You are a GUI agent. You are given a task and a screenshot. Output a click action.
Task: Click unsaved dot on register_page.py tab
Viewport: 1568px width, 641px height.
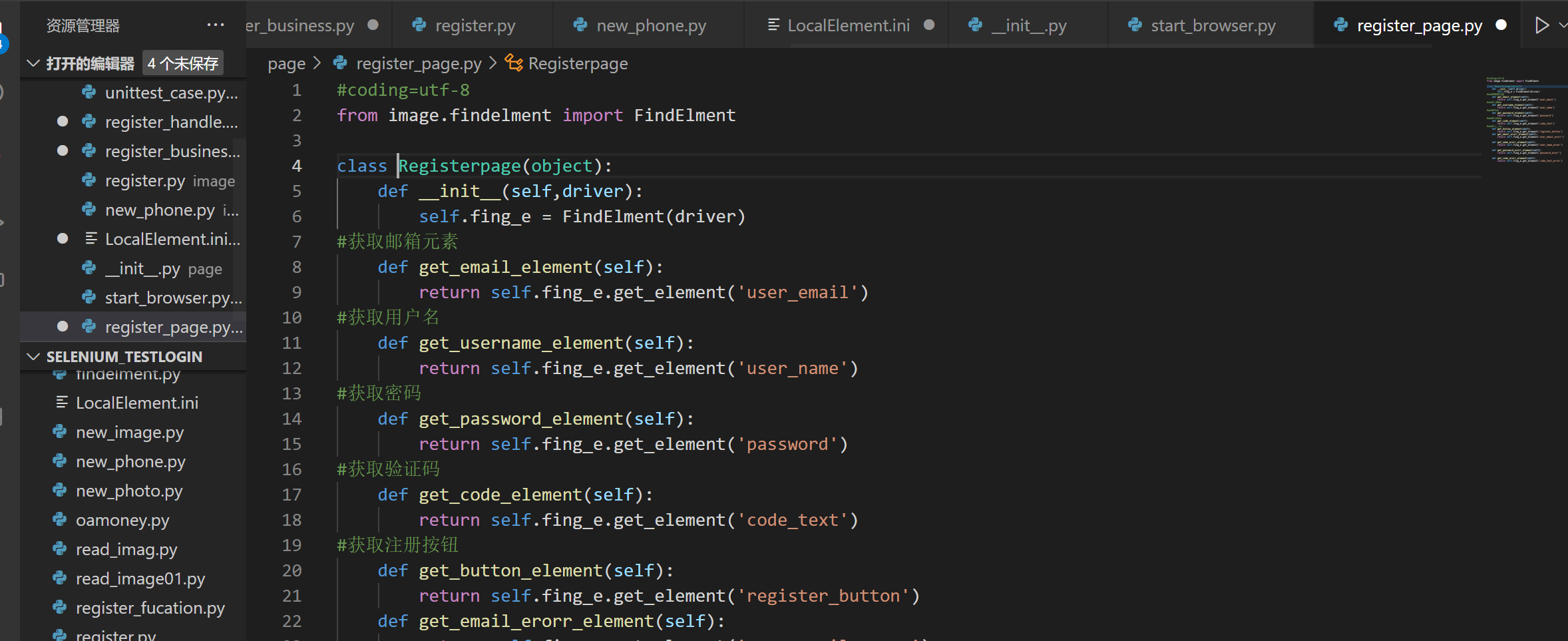pyautogui.click(x=1501, y=25)
